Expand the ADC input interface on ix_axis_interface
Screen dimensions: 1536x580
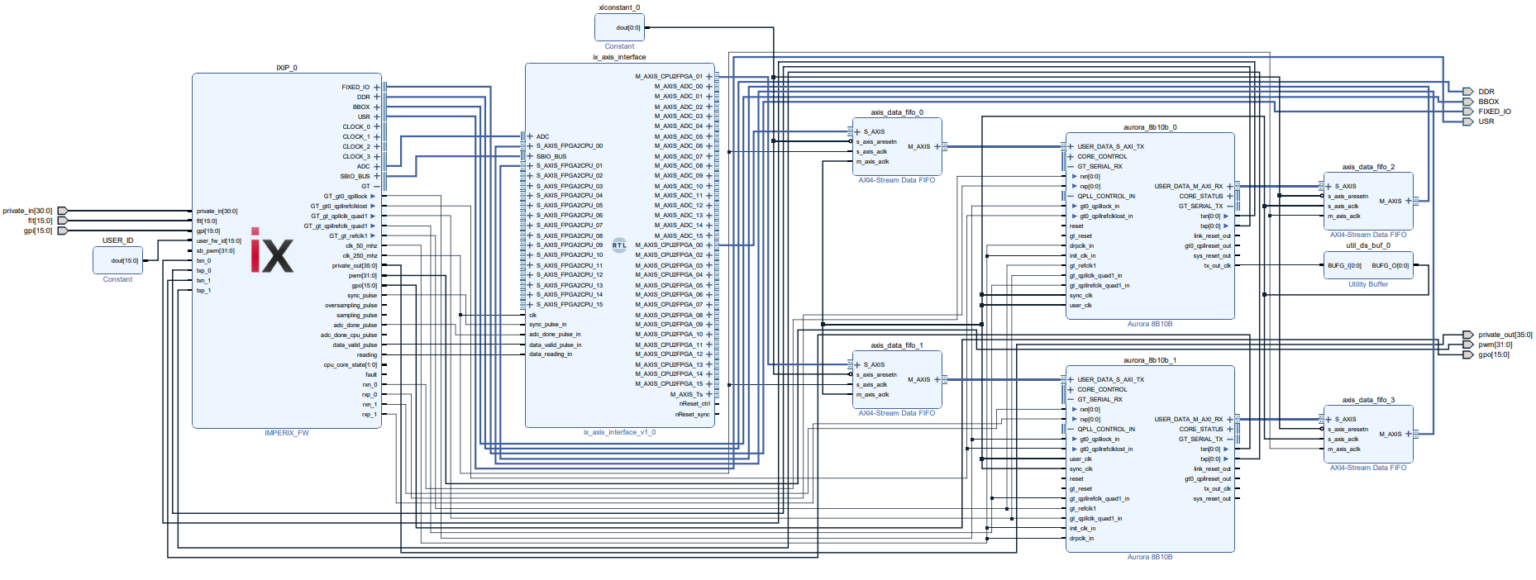[530, 136]
